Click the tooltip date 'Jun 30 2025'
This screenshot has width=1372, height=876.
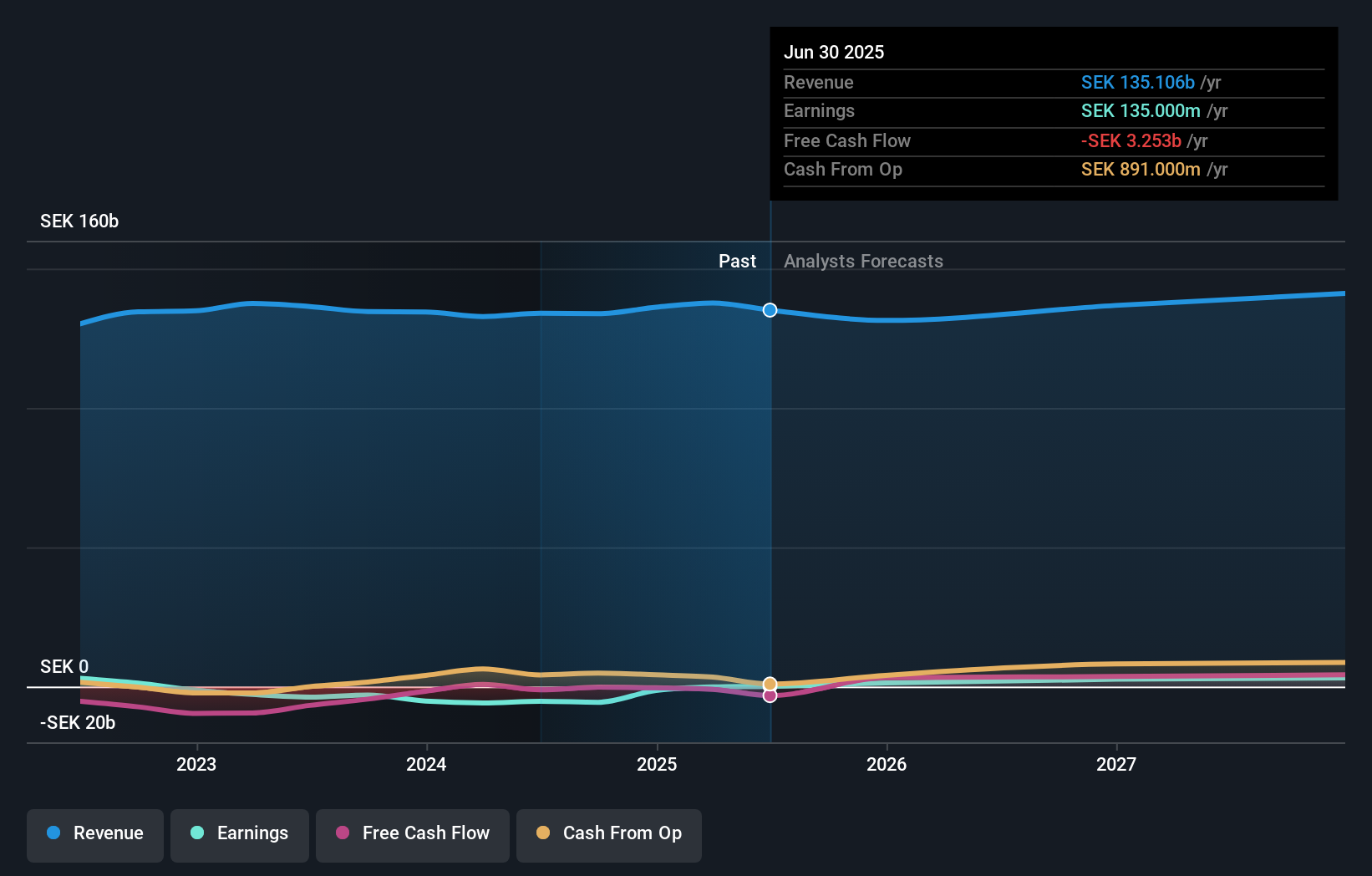[x=834, y=52]
